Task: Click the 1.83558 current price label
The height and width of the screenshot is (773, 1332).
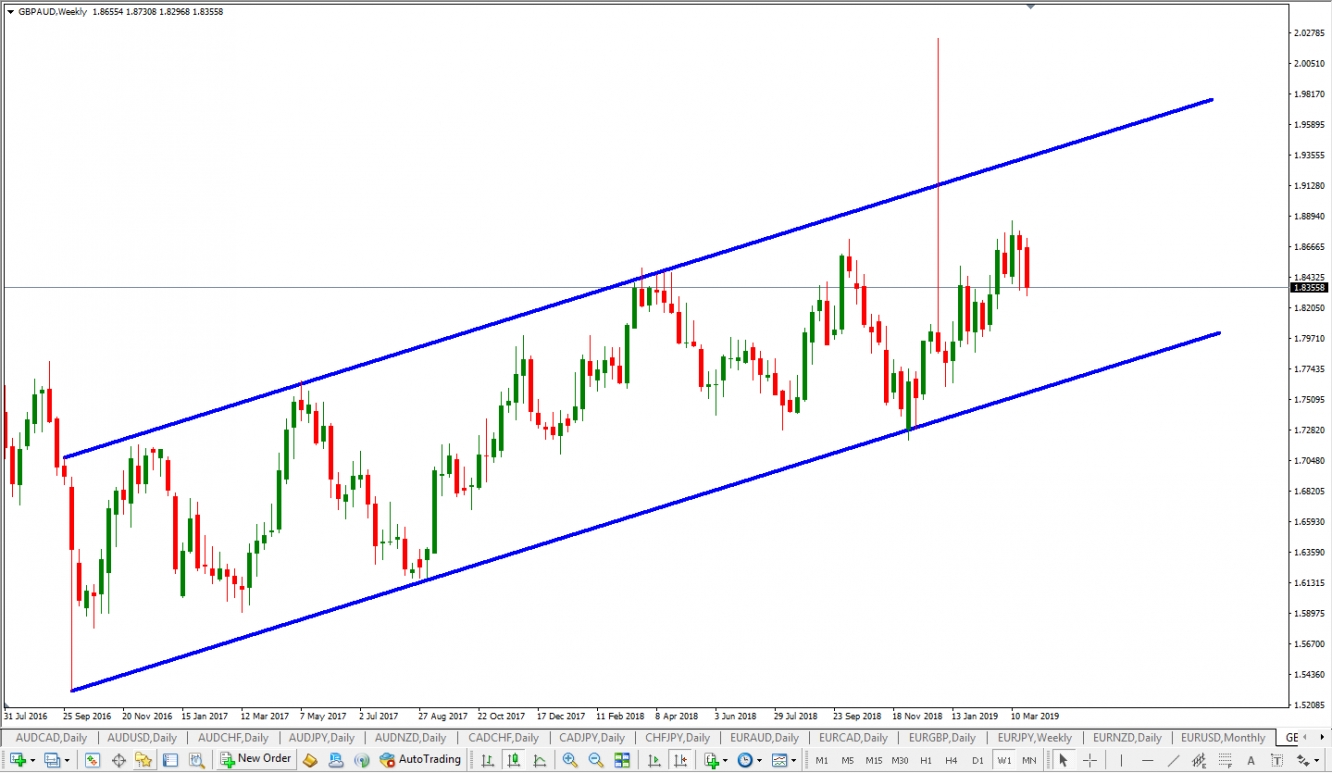Action: [x=1310, y=287]
